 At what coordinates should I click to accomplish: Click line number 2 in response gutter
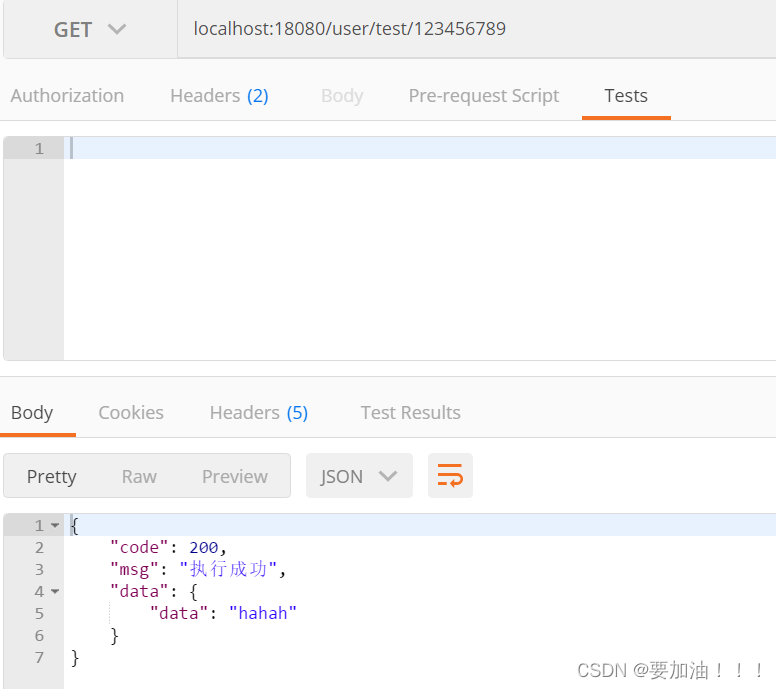pyautogui.click(x=39, y=547)
